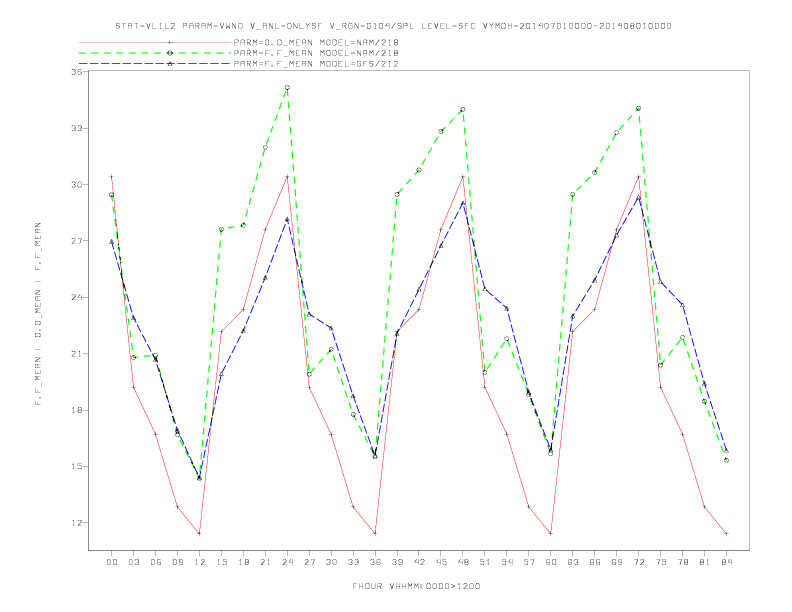Screen dimensions: 792x612
Task: Click x-axis forecast hour label 54
Action: tap(507, 562)
